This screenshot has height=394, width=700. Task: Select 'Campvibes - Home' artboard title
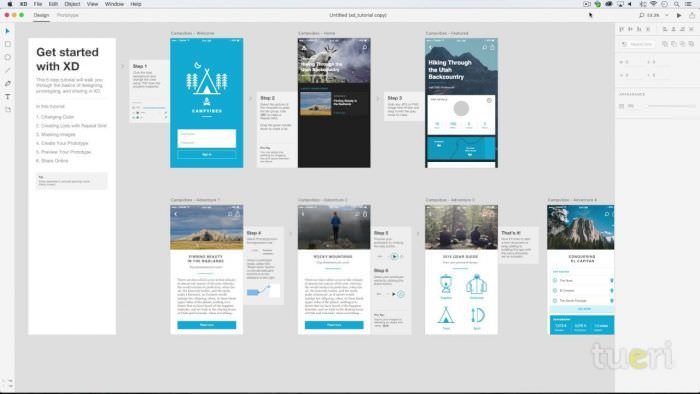tap(317, 33)
